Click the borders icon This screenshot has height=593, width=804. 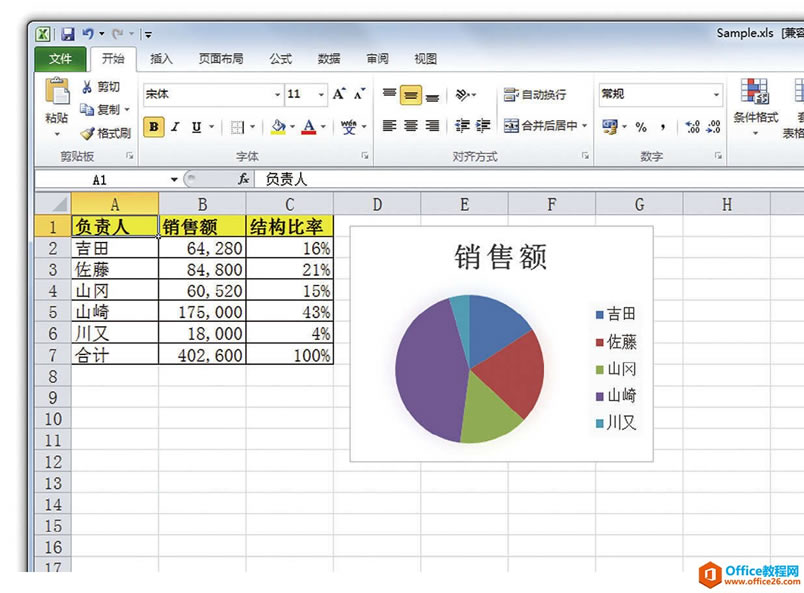(x=237, y=127)
